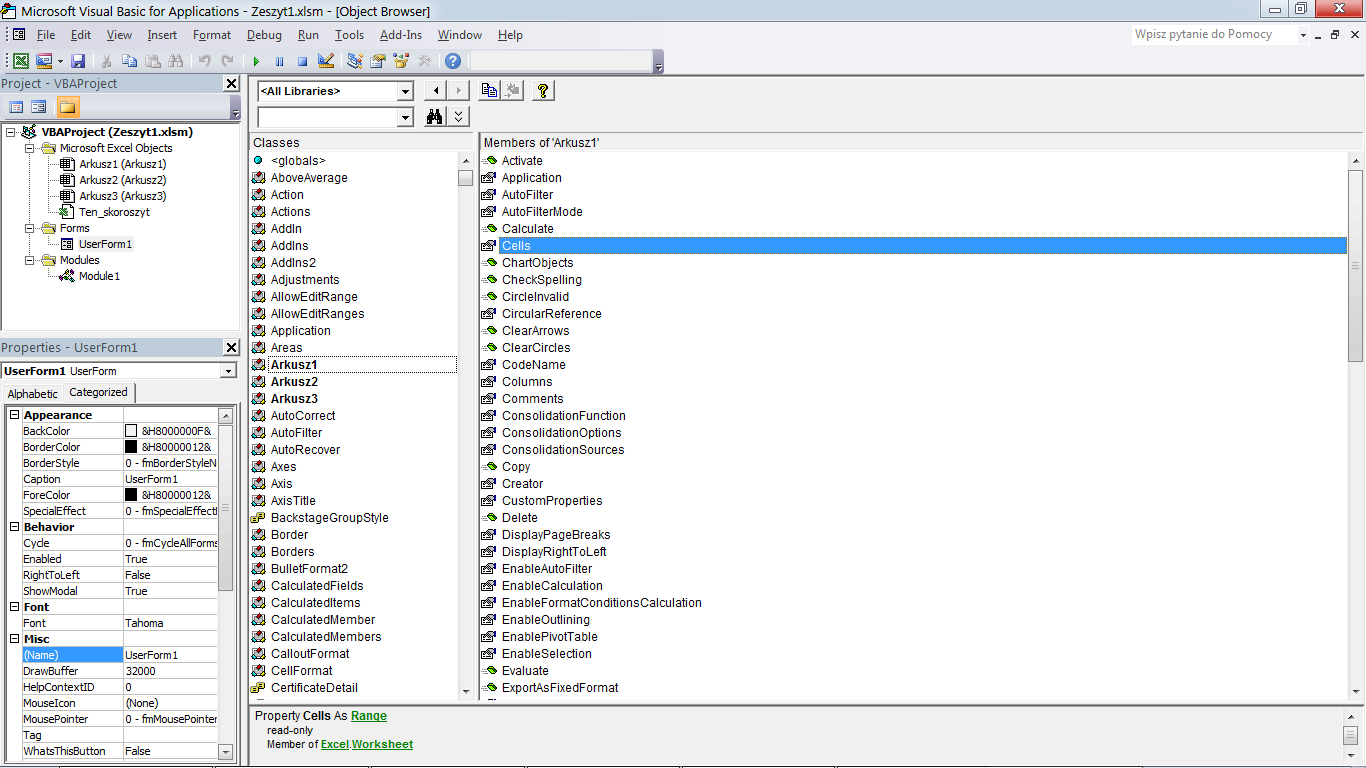Click the Search binoculars in Object Browser
Screen dimensions: 1366x768
click(x=435, y=117)
